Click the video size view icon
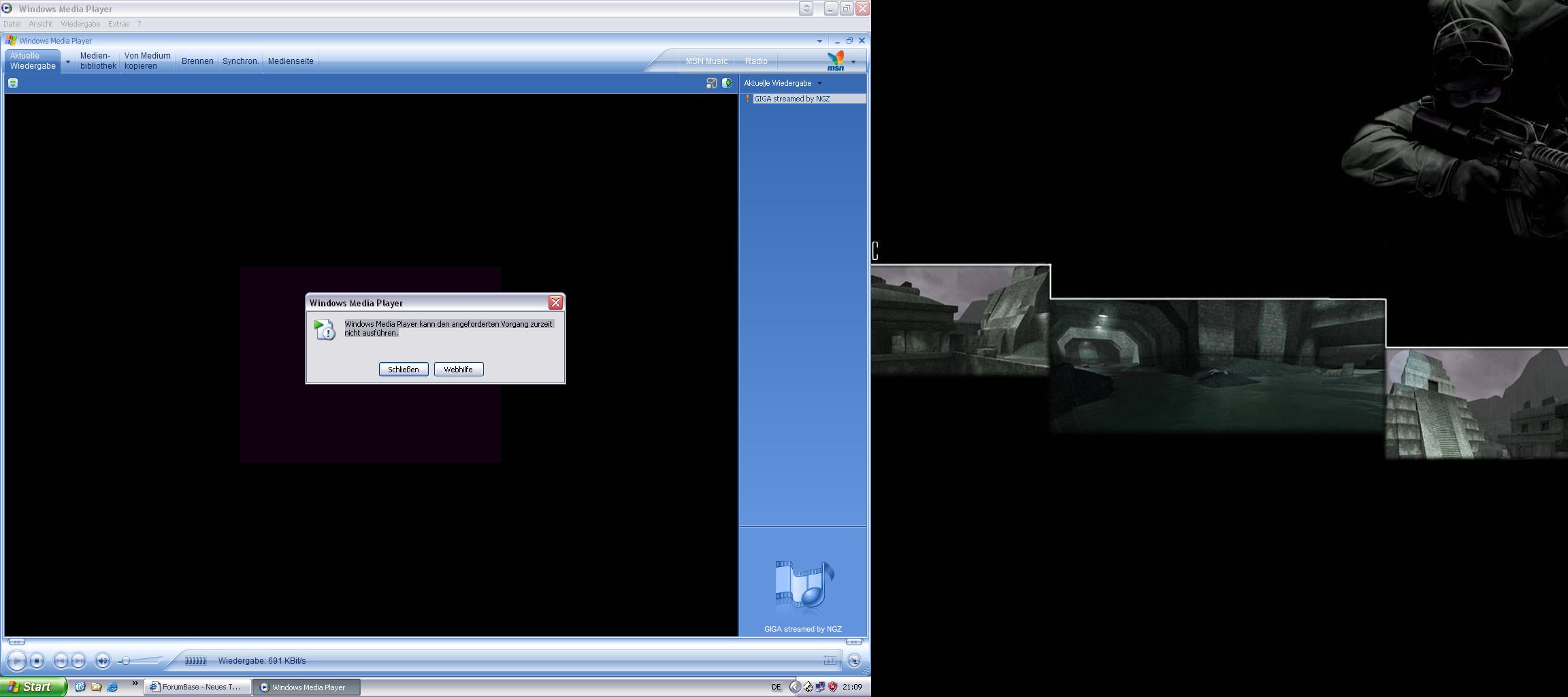Viewport: 1568px width, 697px height. tap(711, 83)
